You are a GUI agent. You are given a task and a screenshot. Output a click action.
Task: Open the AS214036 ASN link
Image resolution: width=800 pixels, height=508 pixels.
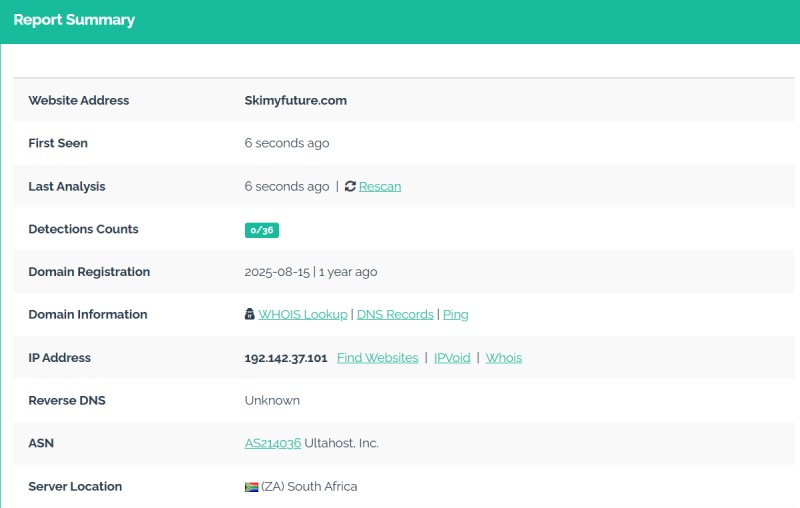tap(273, 443)
